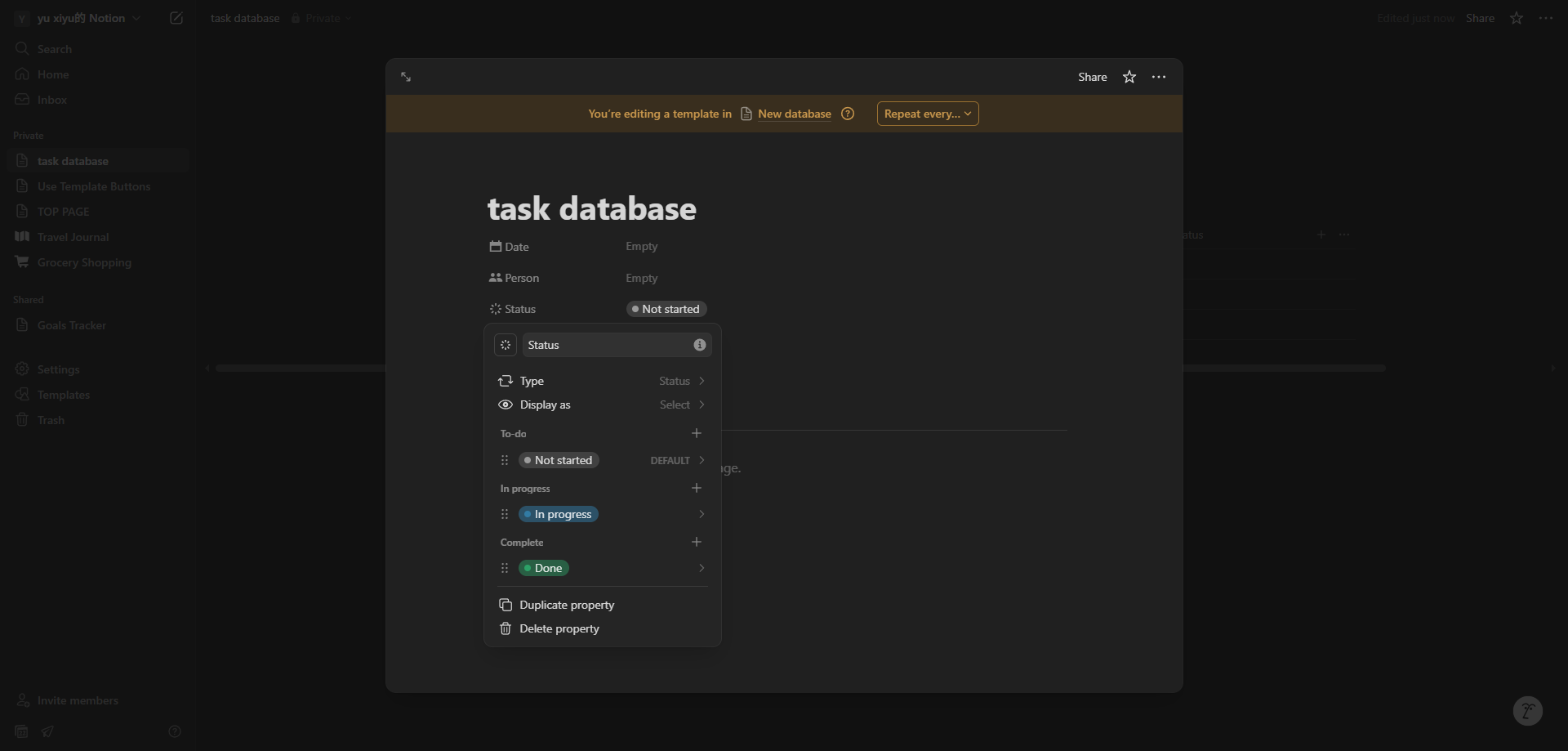This screenshot has width=1568, height=751.
Task: Click the Date property calendar icon
Action: [x=496, y=246]
